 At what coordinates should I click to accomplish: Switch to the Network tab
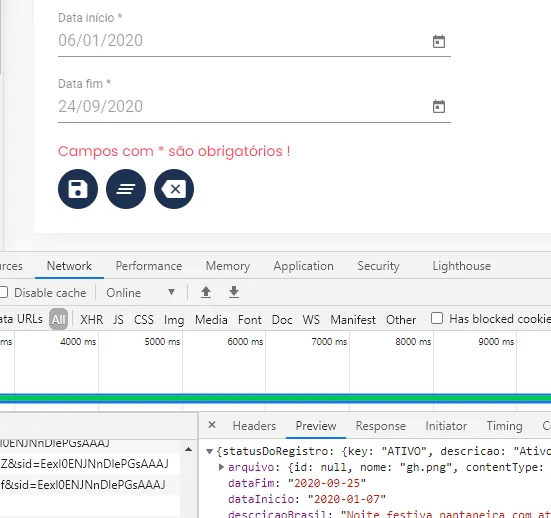69,266
